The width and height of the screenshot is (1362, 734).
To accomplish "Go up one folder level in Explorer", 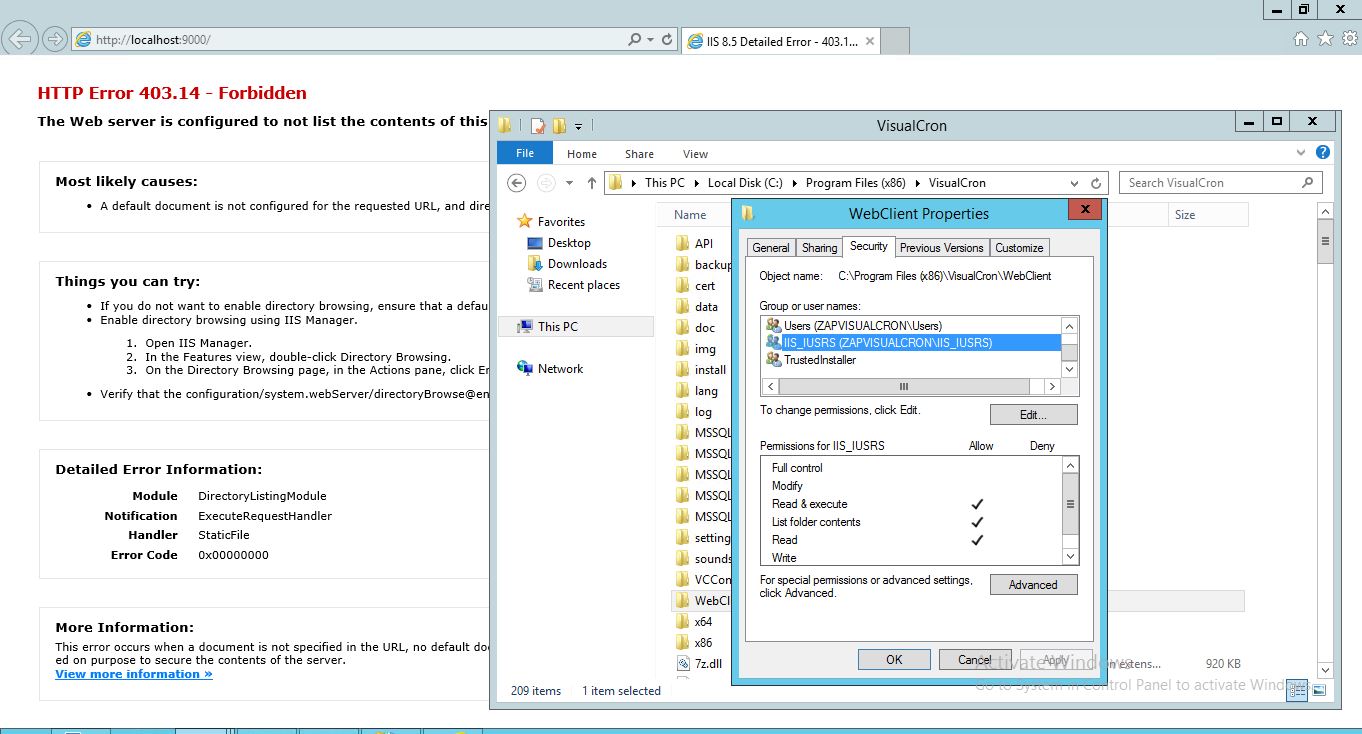I will [x=592, y=183].
